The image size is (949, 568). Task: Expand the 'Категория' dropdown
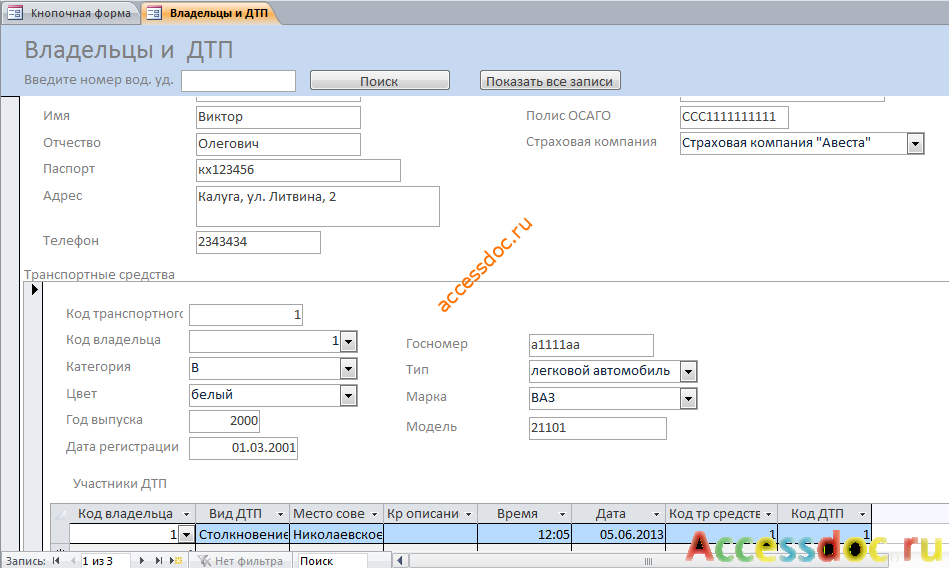348,368
